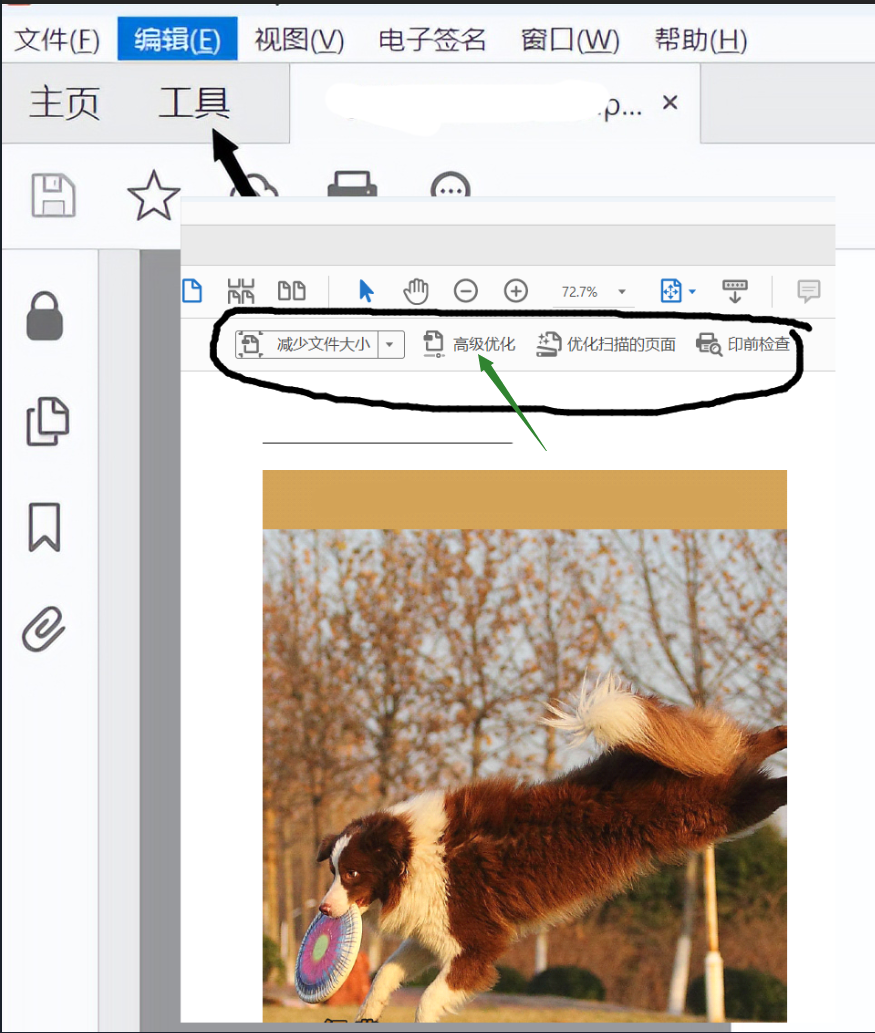This screenshot has width=875, height=1033.
Task: Open attachments paperclip panel in sidebar
Action: pos(43,629)
